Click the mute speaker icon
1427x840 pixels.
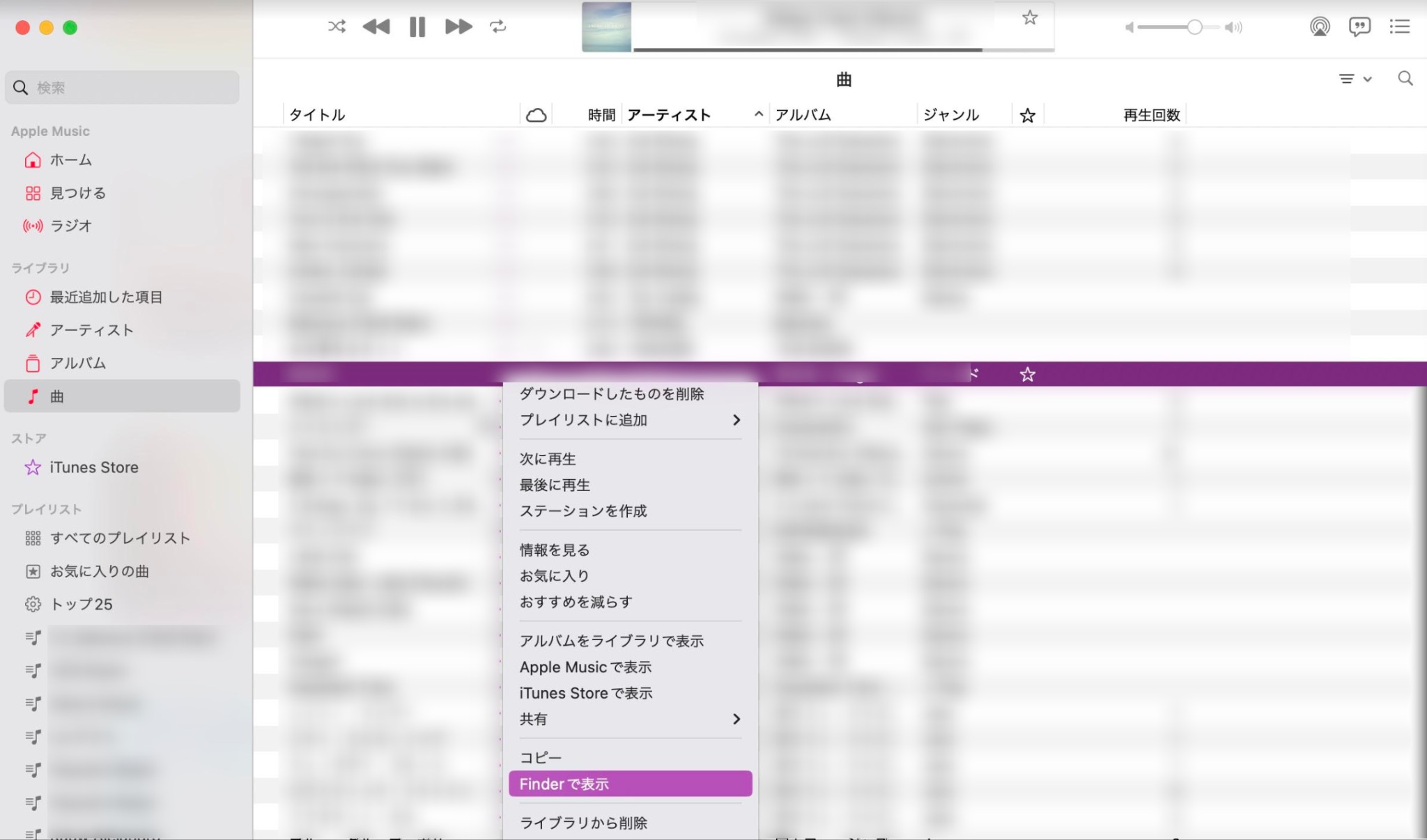[x=1129, y=27]
